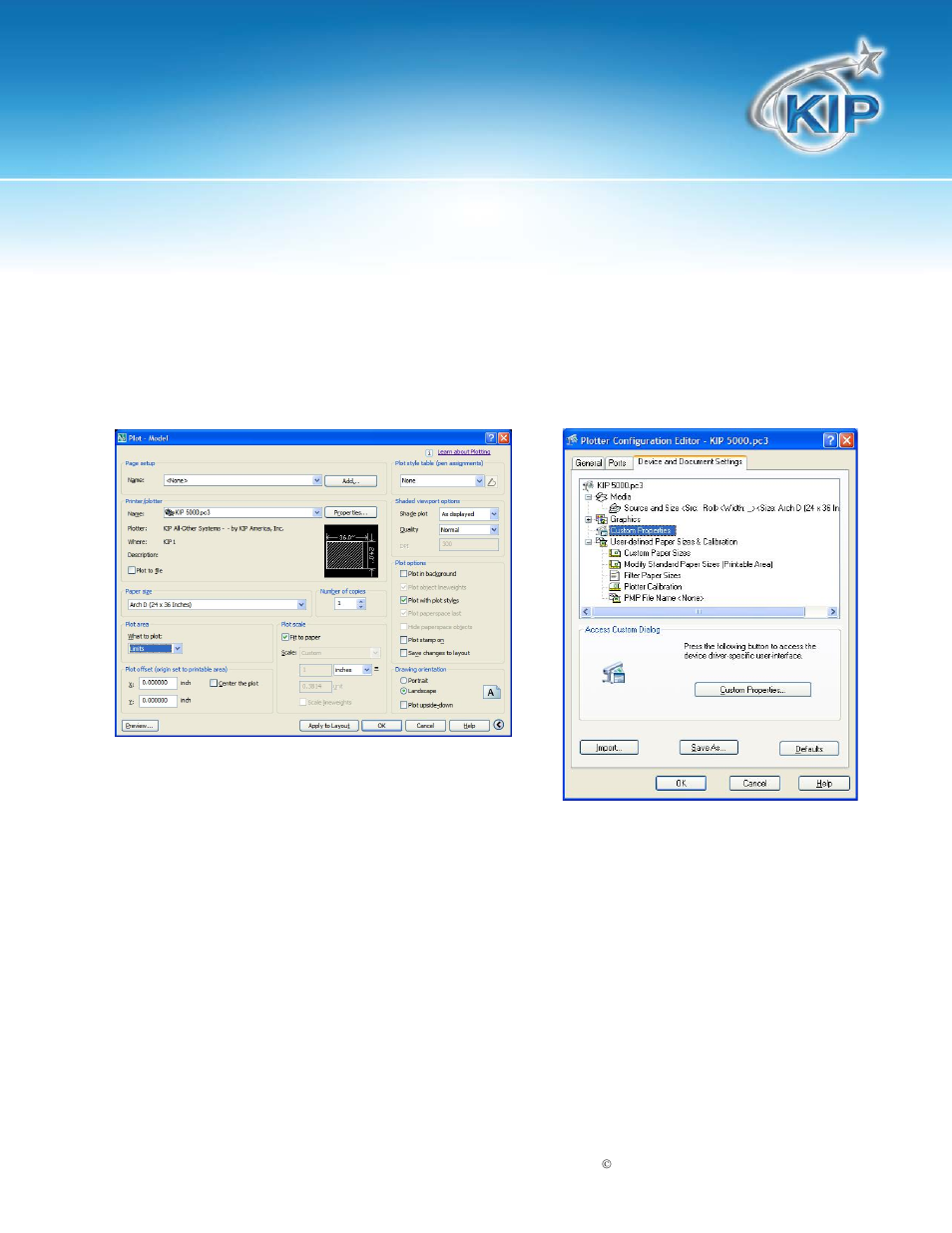This screenshot has height=1233, width=952.
Task: Collapse dialog with the round arrow icon
Action: (x=499, y=725)
